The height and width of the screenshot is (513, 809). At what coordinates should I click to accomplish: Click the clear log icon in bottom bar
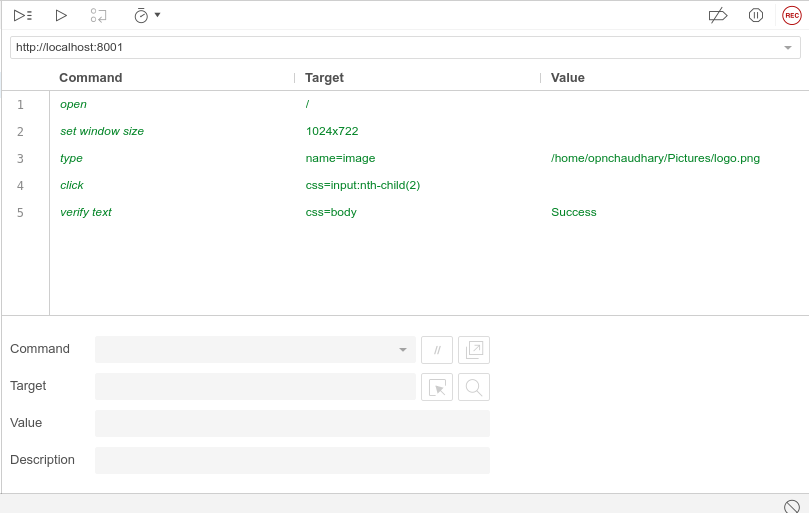pos(791,506)
